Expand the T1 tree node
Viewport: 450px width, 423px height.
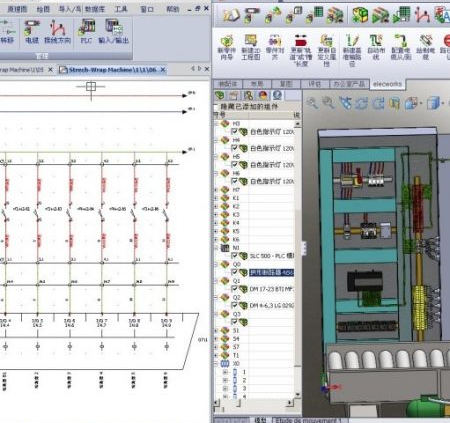[x=216, y=355]
